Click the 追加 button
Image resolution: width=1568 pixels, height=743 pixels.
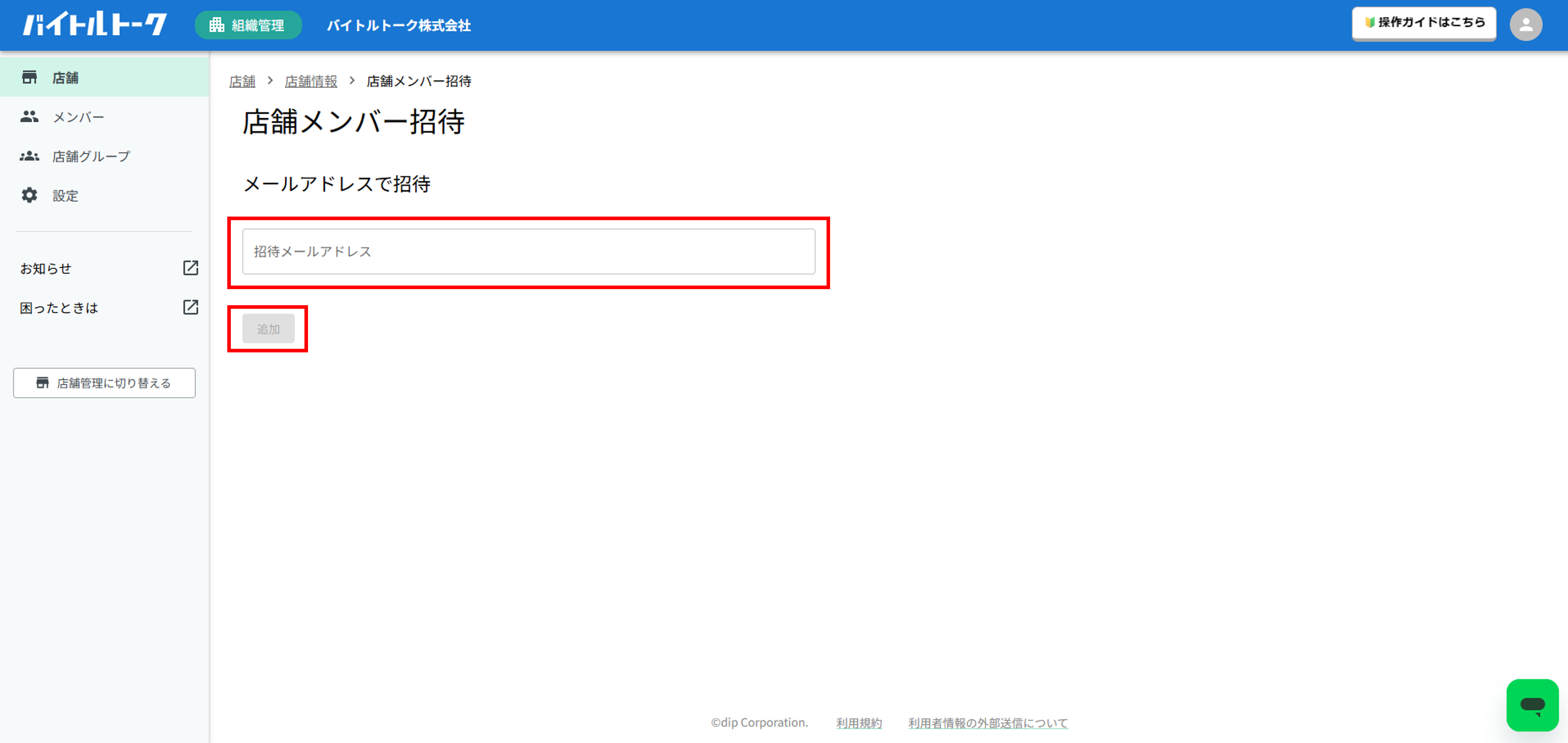pos(268,329)
